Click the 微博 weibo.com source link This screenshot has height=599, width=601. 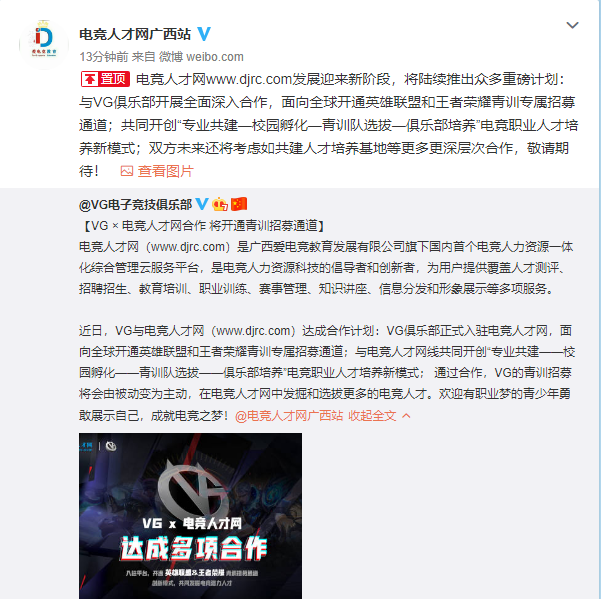pos(201,57)
